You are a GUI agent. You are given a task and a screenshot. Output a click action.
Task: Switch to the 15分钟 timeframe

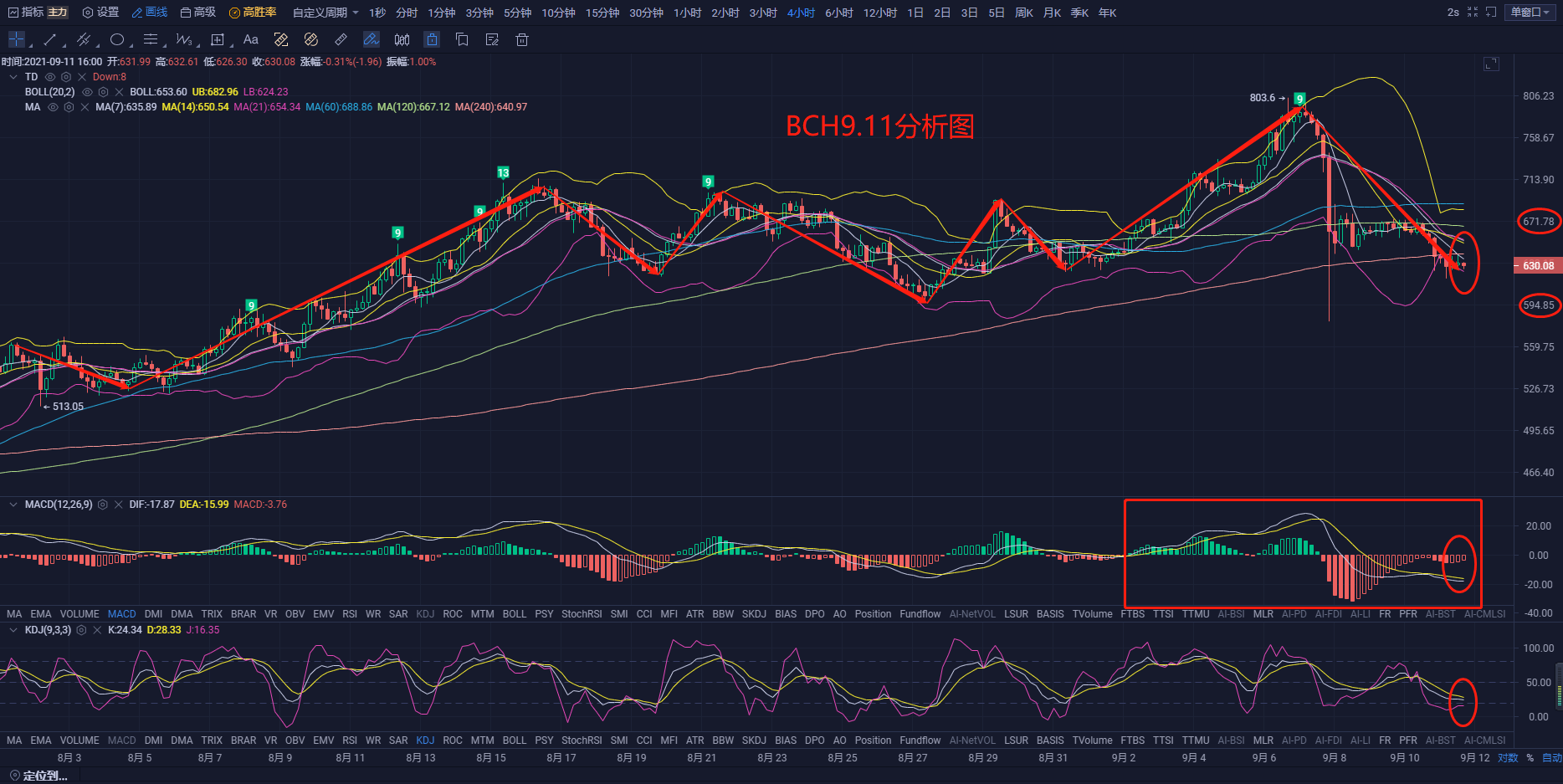[602, 13]
